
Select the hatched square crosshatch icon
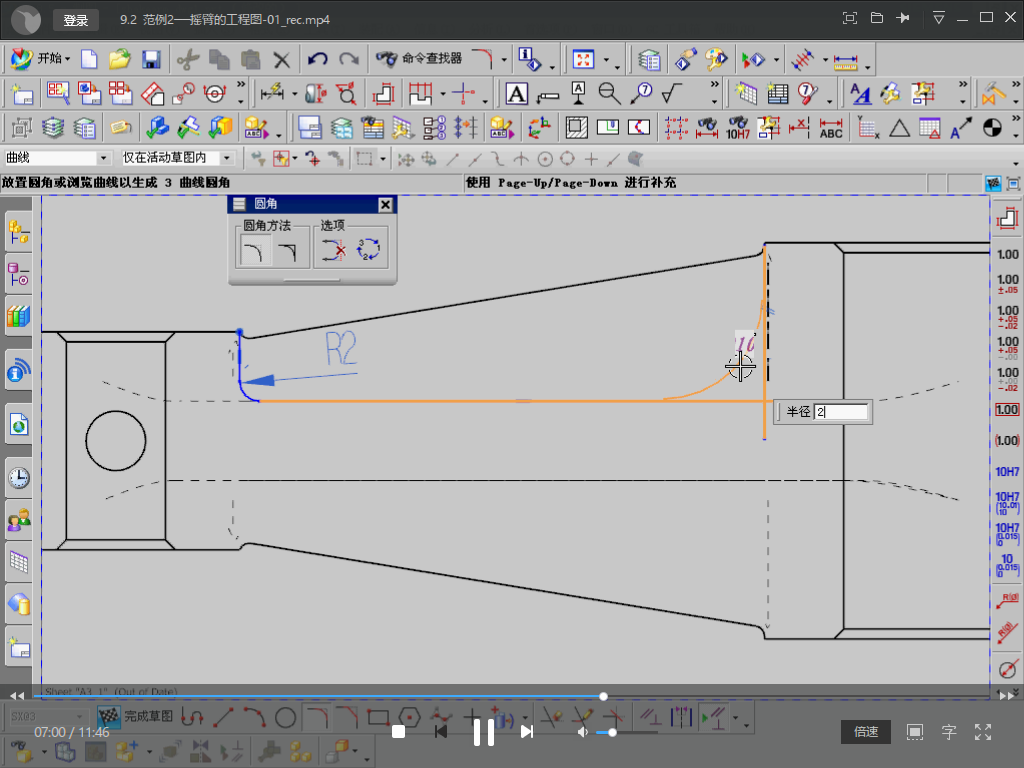point(576,127)
